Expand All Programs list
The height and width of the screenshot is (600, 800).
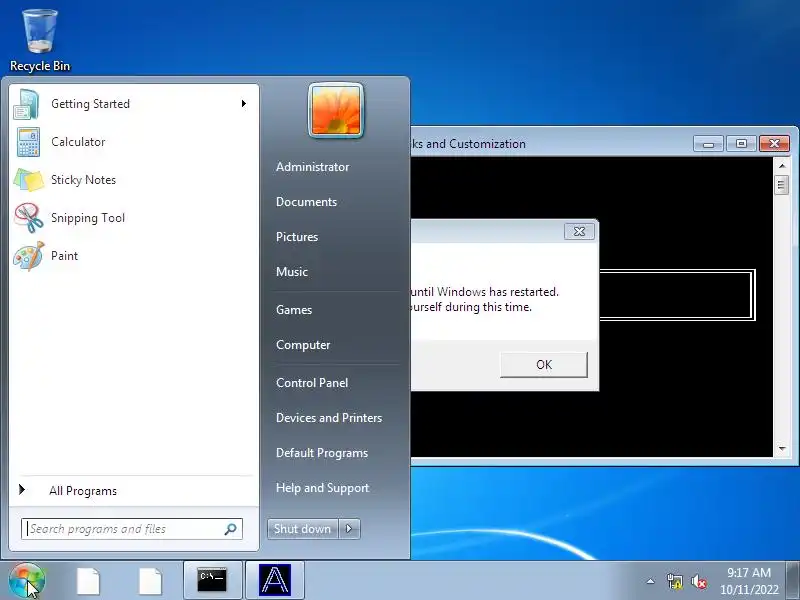[134, 491]
